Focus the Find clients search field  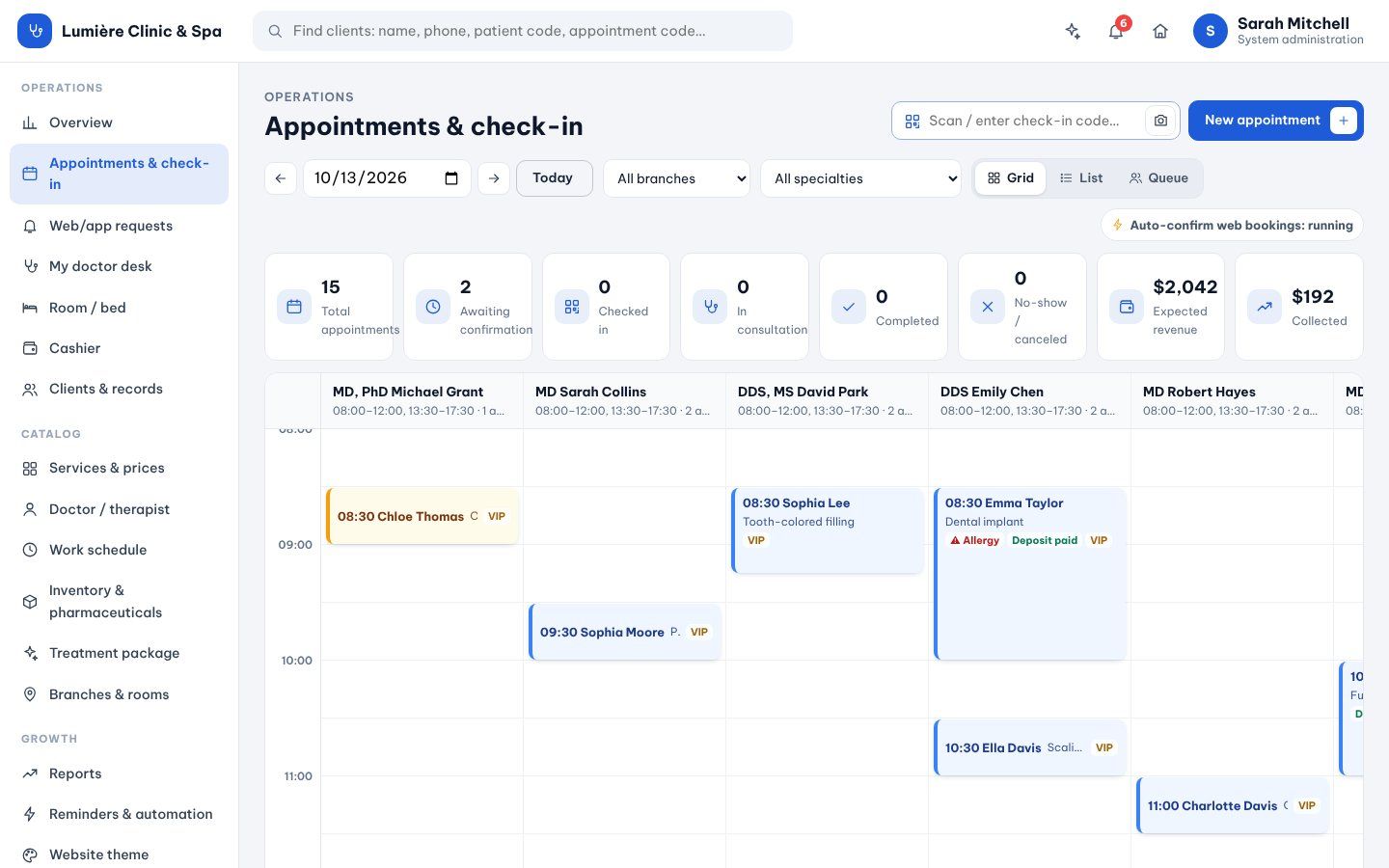point(523,31)
